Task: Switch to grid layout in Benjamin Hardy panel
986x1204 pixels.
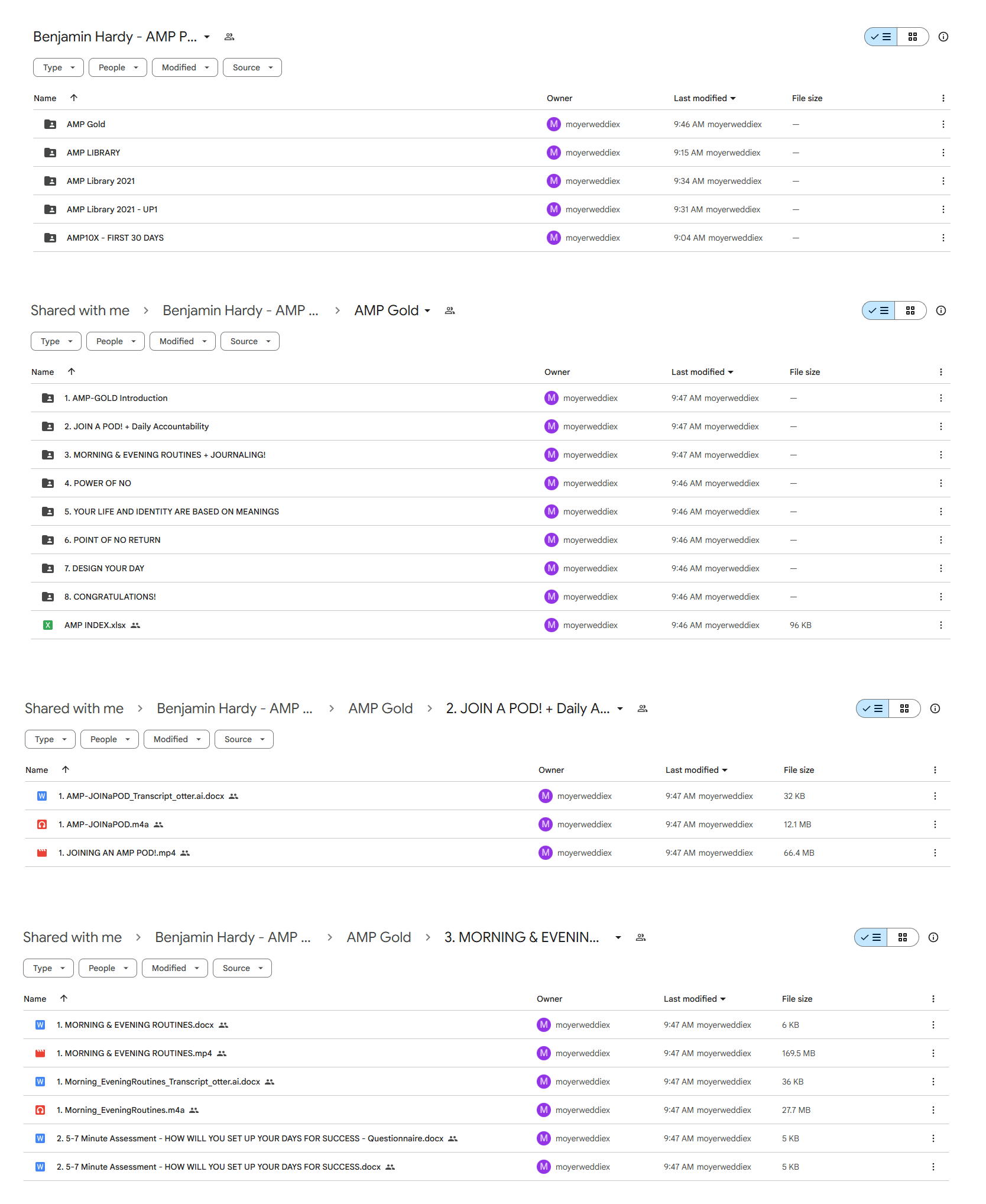Action: tap(912, 37)
